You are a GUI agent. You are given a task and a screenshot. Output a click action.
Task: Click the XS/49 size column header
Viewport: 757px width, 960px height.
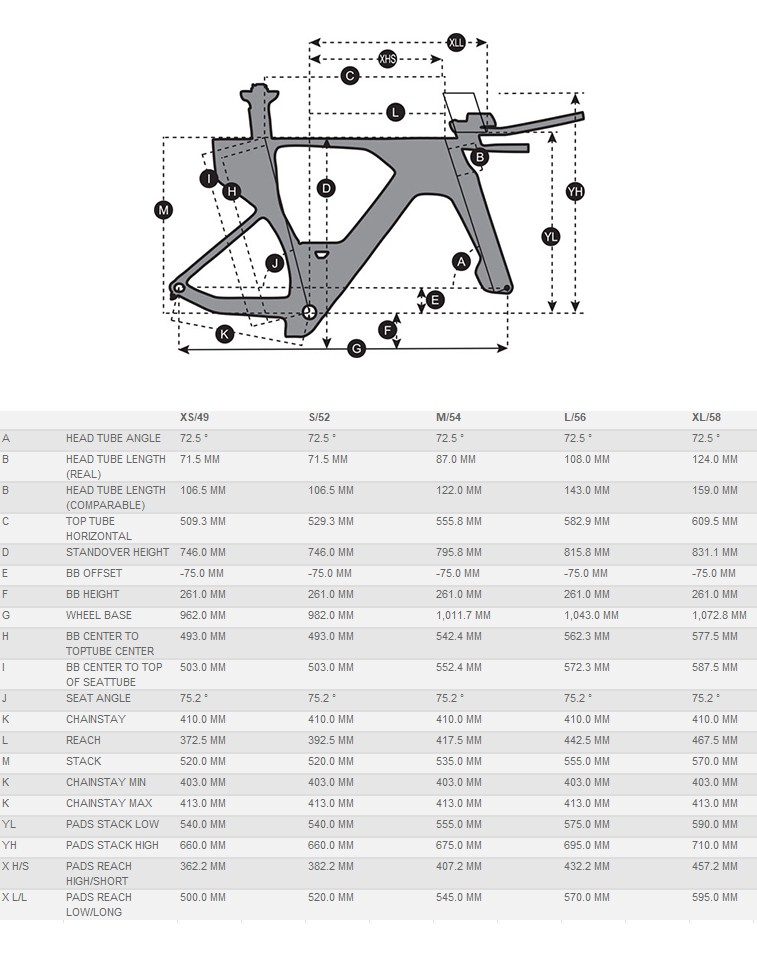[194, 418]
